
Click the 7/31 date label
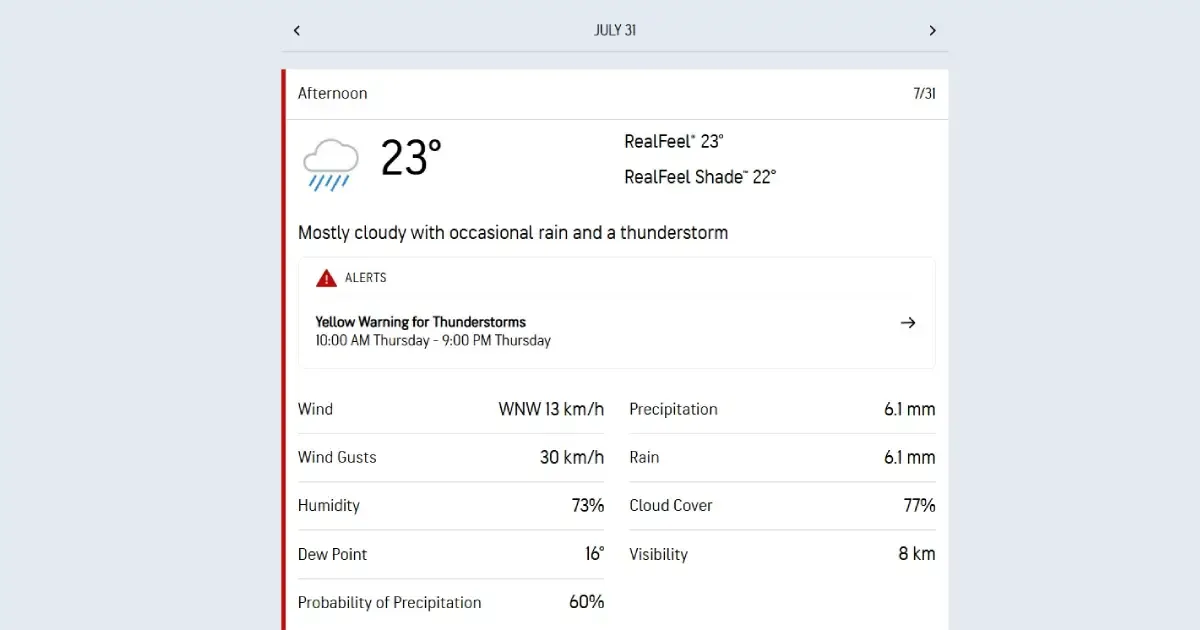(x=924, y=93)
